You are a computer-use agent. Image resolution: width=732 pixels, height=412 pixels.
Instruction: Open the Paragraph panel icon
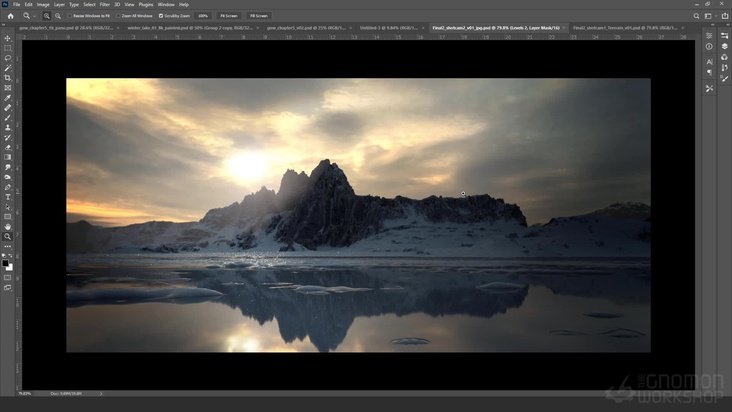click(x=709, y=72)
